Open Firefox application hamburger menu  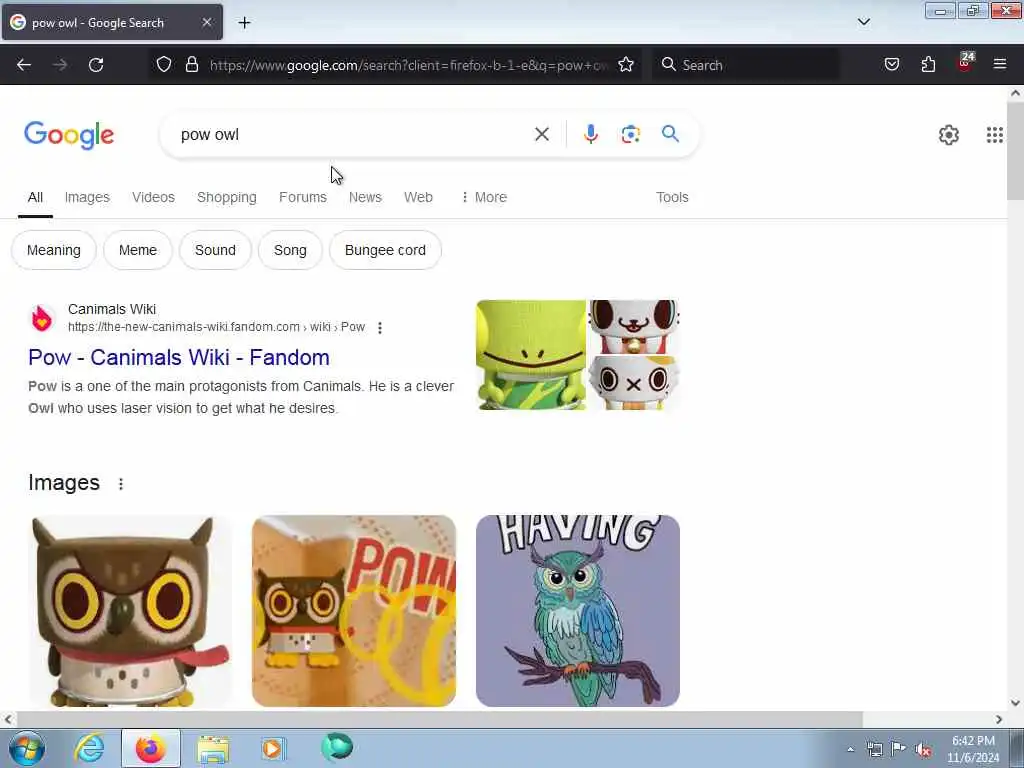coord(1000,64)
